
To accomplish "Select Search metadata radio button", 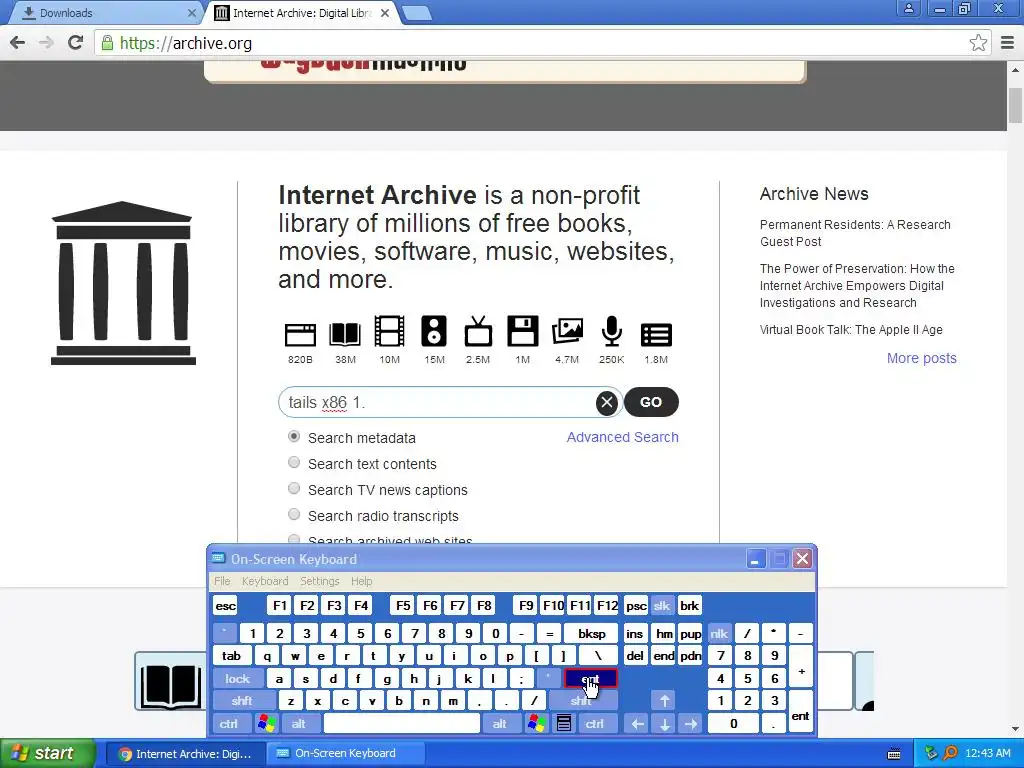I will [294, 436].
